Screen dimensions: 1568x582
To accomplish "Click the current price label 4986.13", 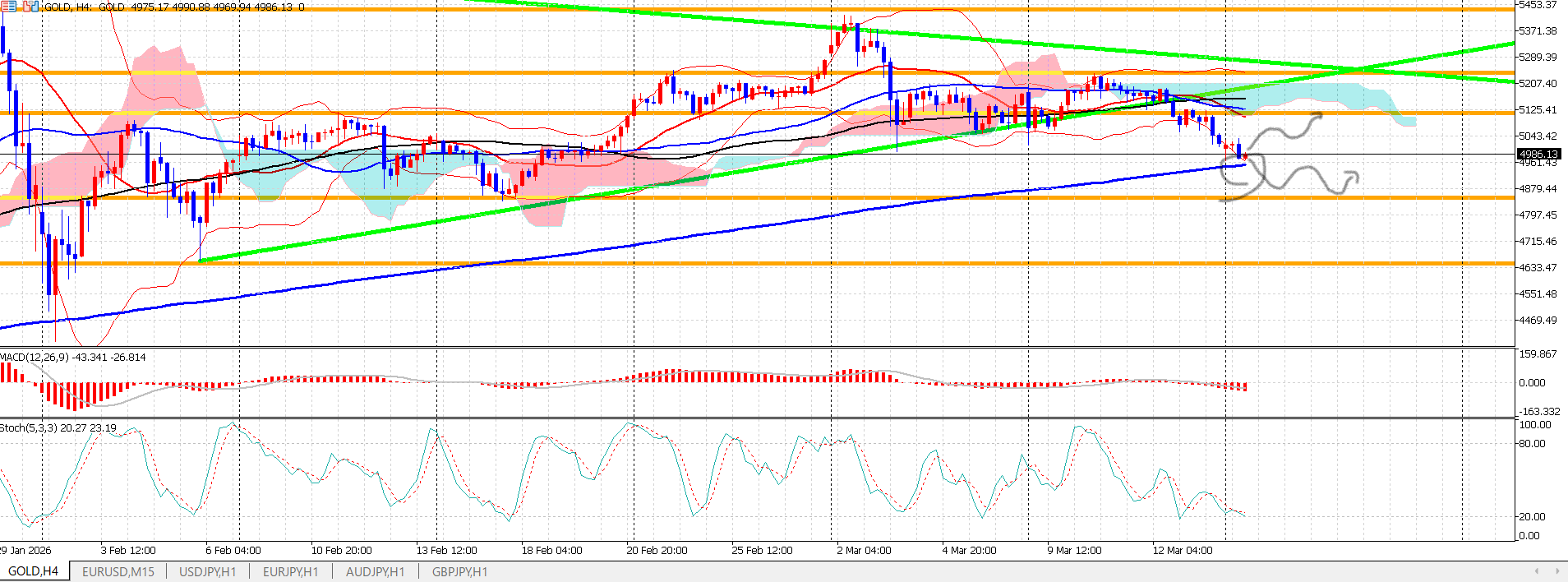I will tap(1538, 155).
